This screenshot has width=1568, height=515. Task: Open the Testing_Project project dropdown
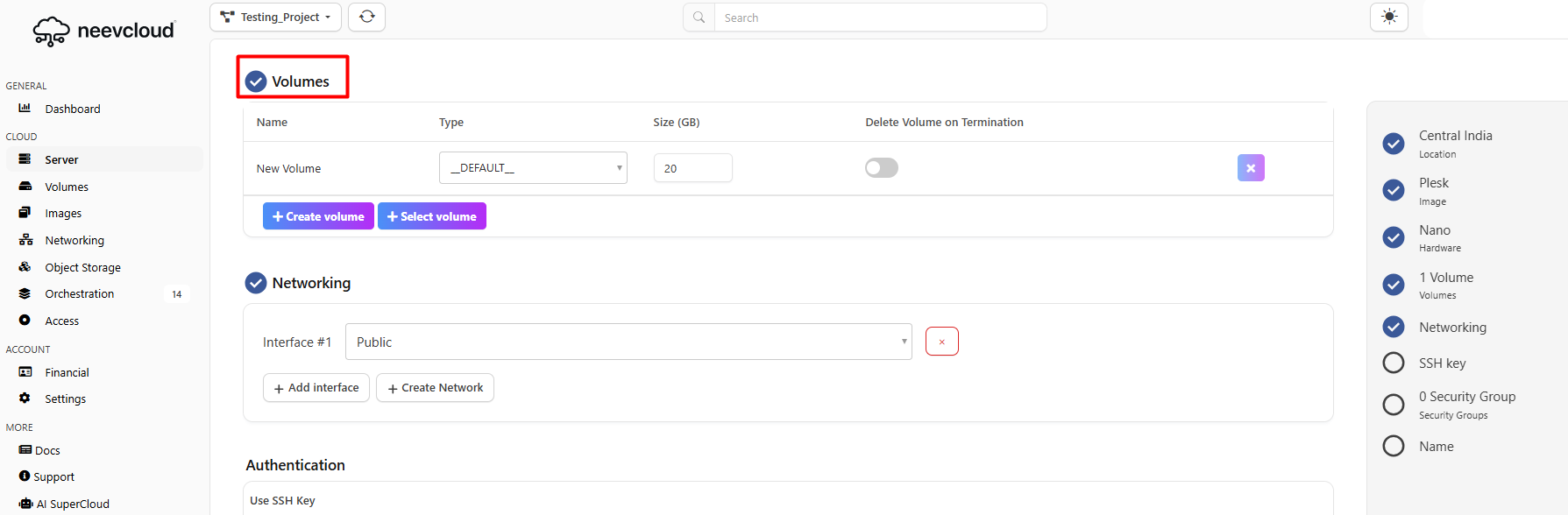275,17
